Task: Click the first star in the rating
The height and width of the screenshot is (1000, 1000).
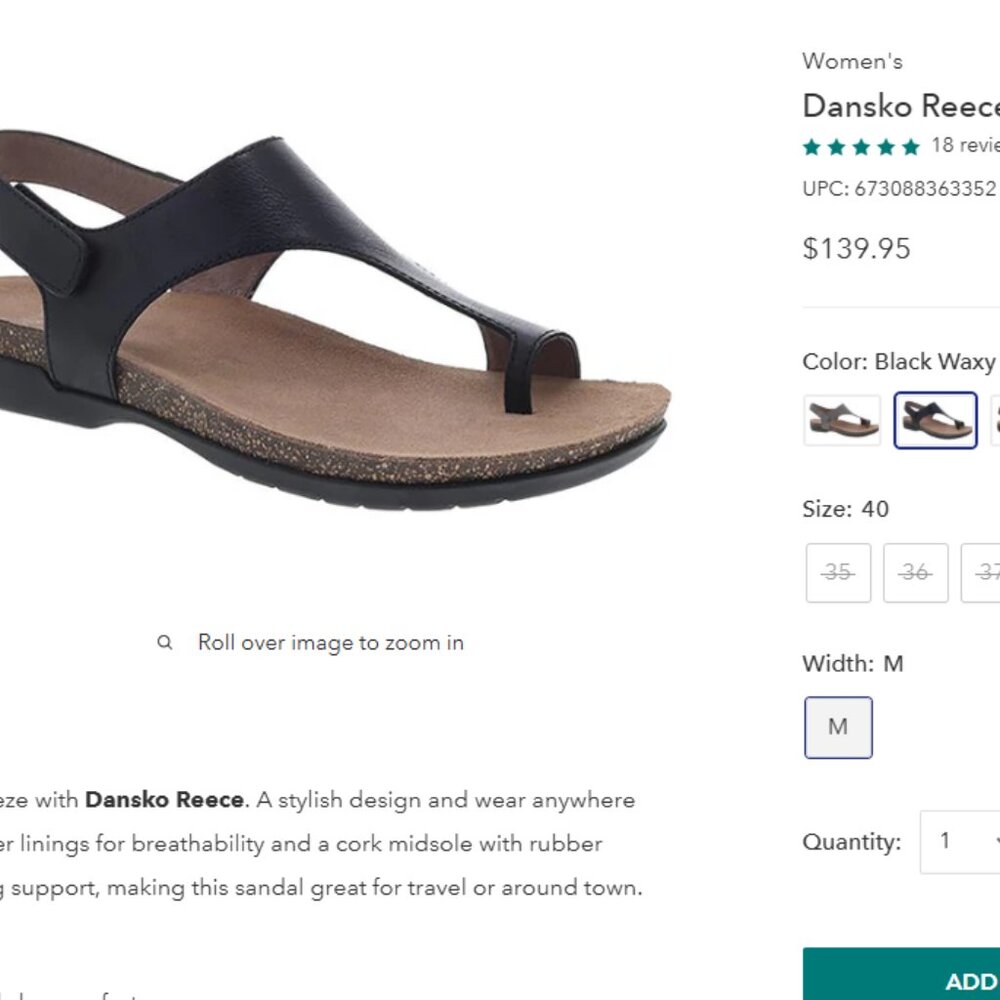Action: click(x=810, y=145)
